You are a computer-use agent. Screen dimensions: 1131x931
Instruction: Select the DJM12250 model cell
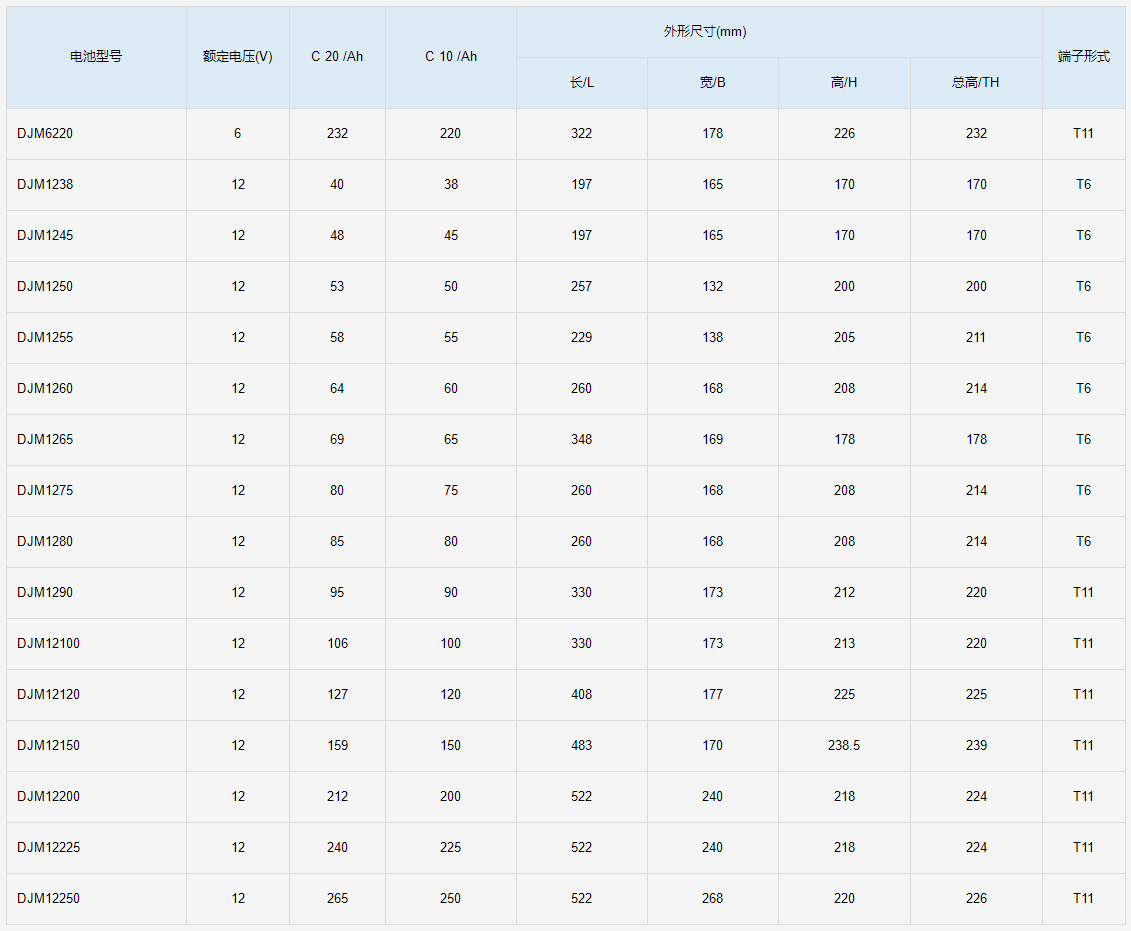[x=96, y=899]
